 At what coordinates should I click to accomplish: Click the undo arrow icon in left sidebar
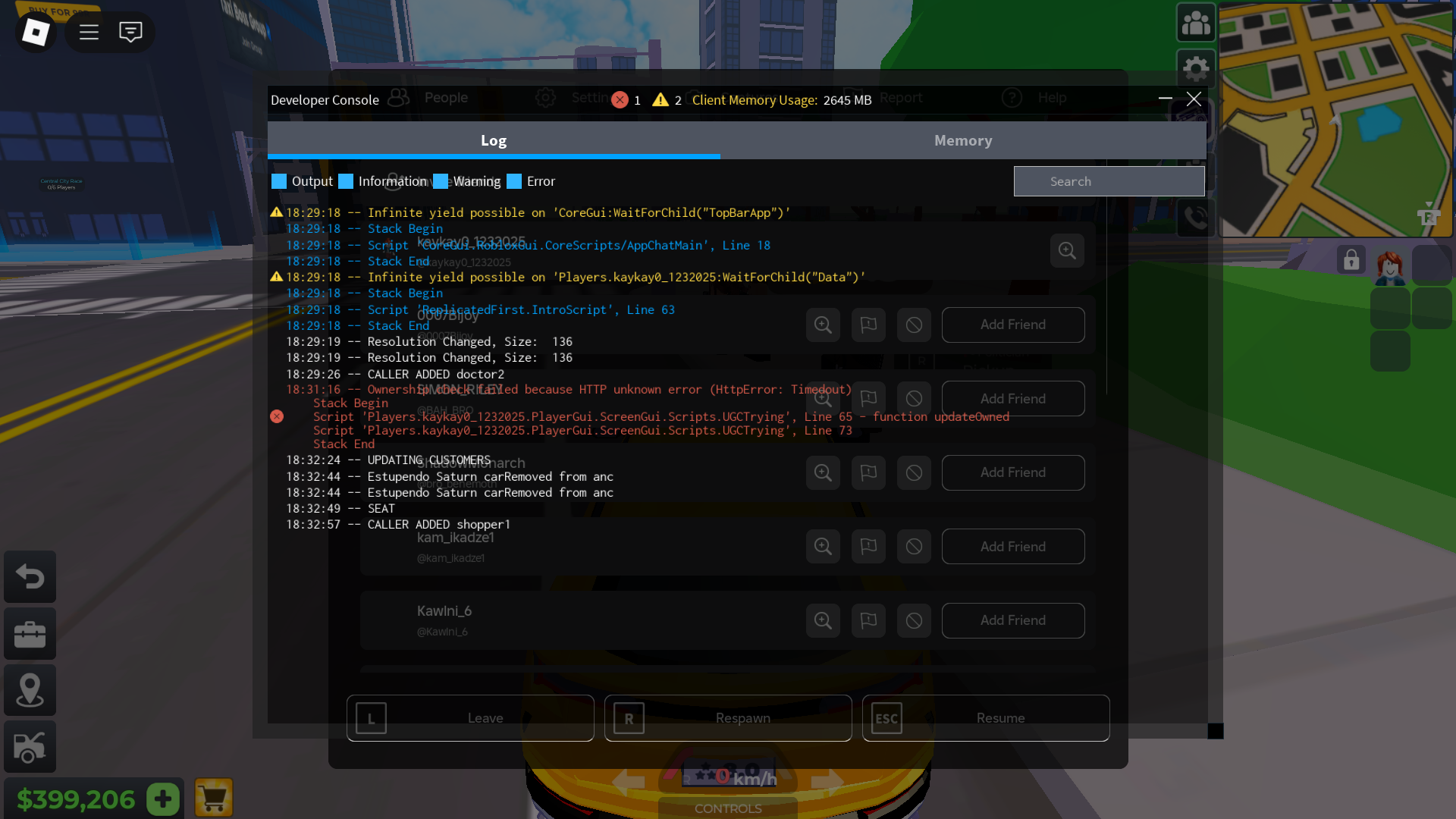click(30, 577)
